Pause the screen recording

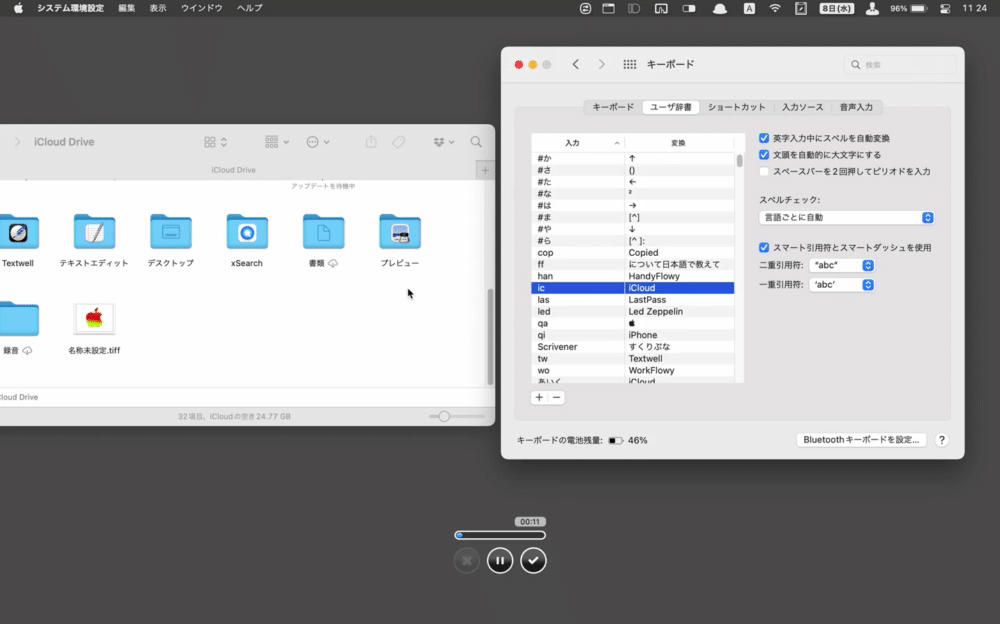coord(500,561)
